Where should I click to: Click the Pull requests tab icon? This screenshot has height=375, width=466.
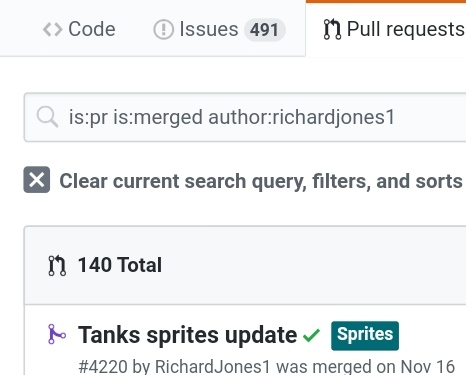coord(332,29)
